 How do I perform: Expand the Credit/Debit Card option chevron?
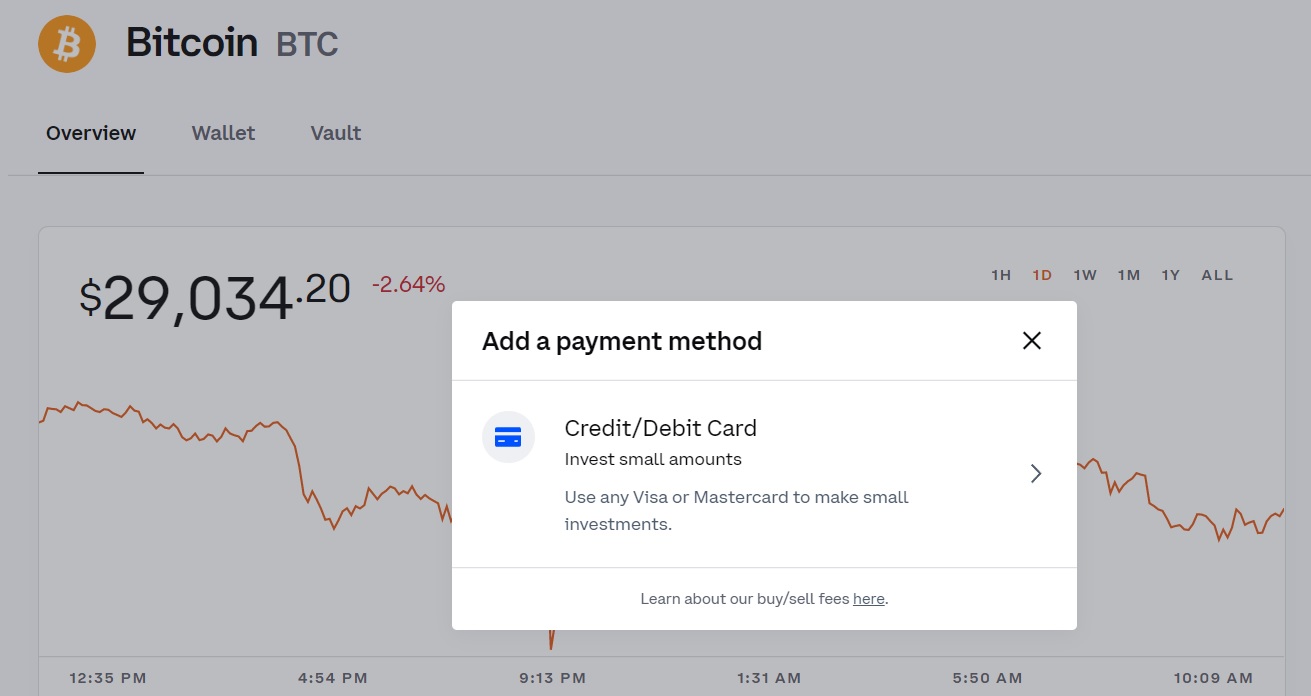(x=1036, y=474)
